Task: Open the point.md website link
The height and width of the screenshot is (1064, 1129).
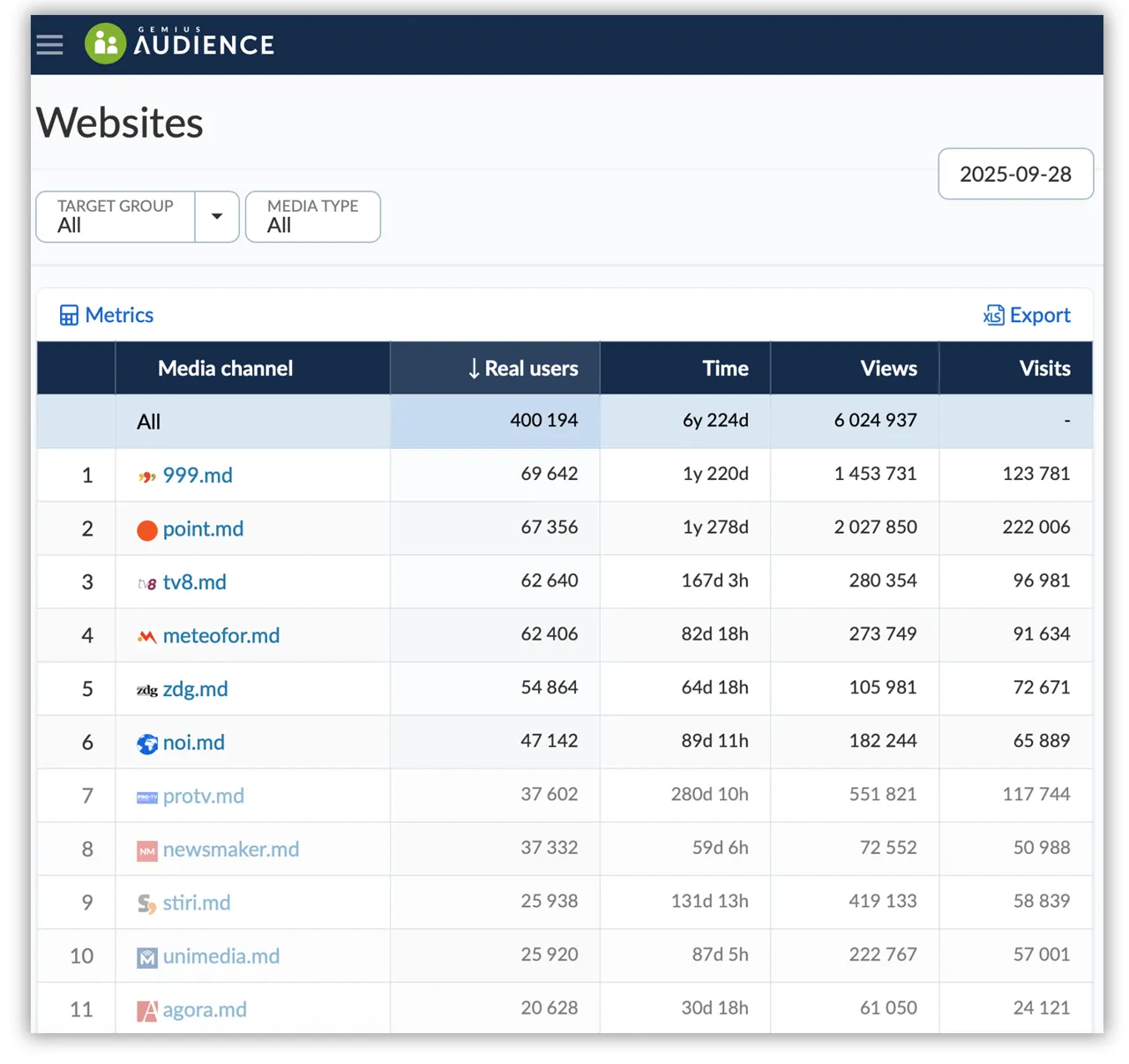Action: (x=203, y=529)
